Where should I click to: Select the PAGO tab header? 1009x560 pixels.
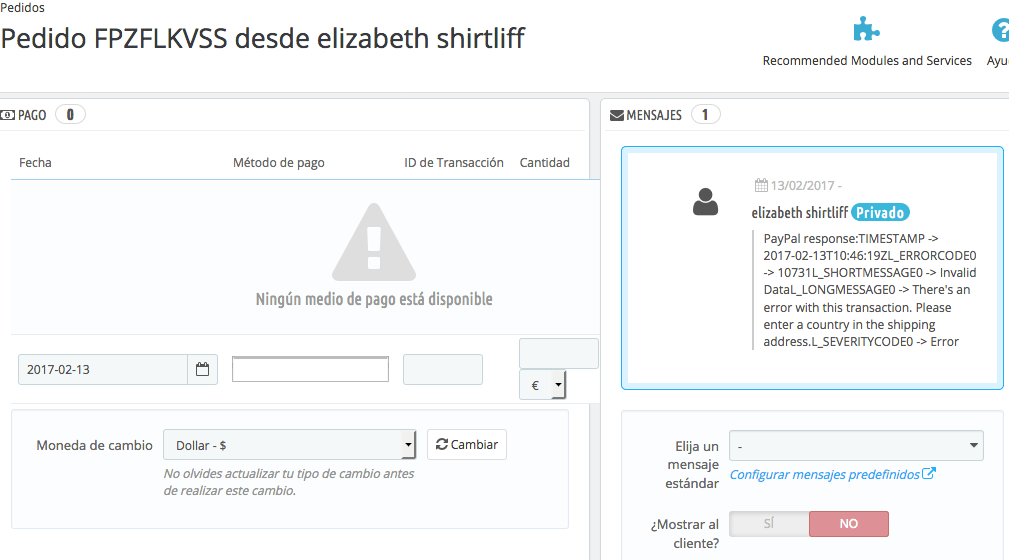(x=32, y=115)
